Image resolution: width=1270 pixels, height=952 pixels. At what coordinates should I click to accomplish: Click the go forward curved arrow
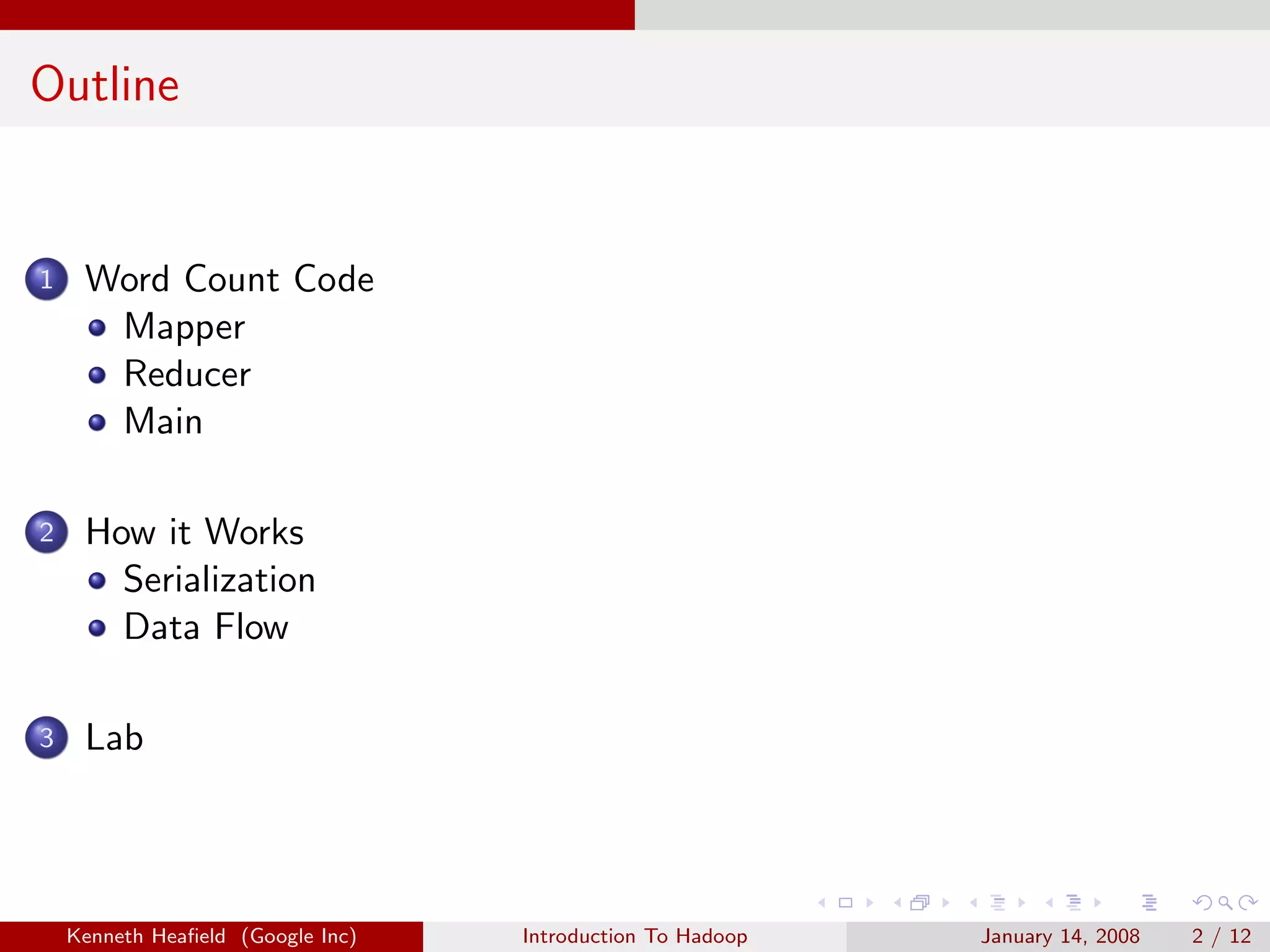click(1248, 903)
